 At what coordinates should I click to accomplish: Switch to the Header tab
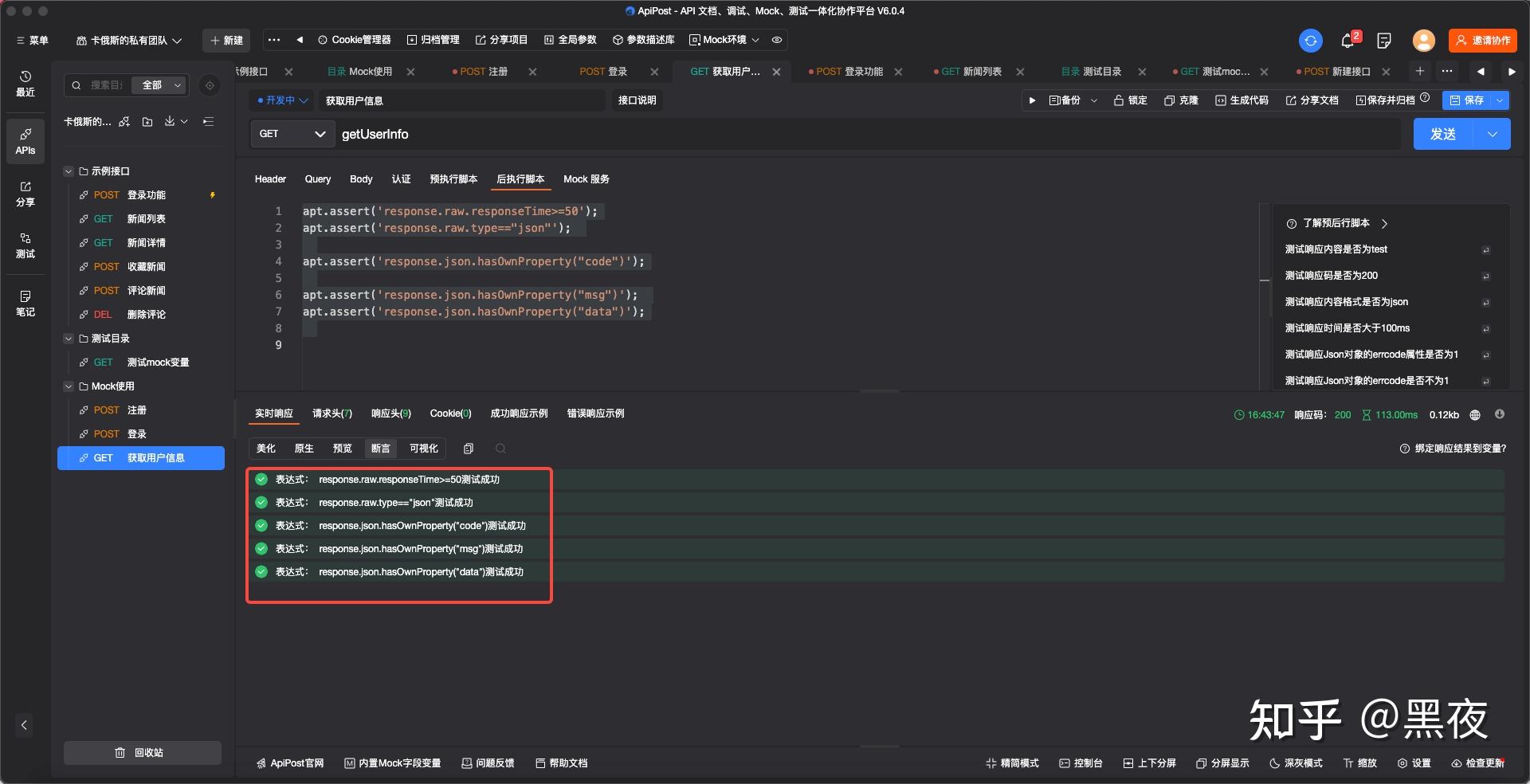pyautogui.click(x=270, y=179)
